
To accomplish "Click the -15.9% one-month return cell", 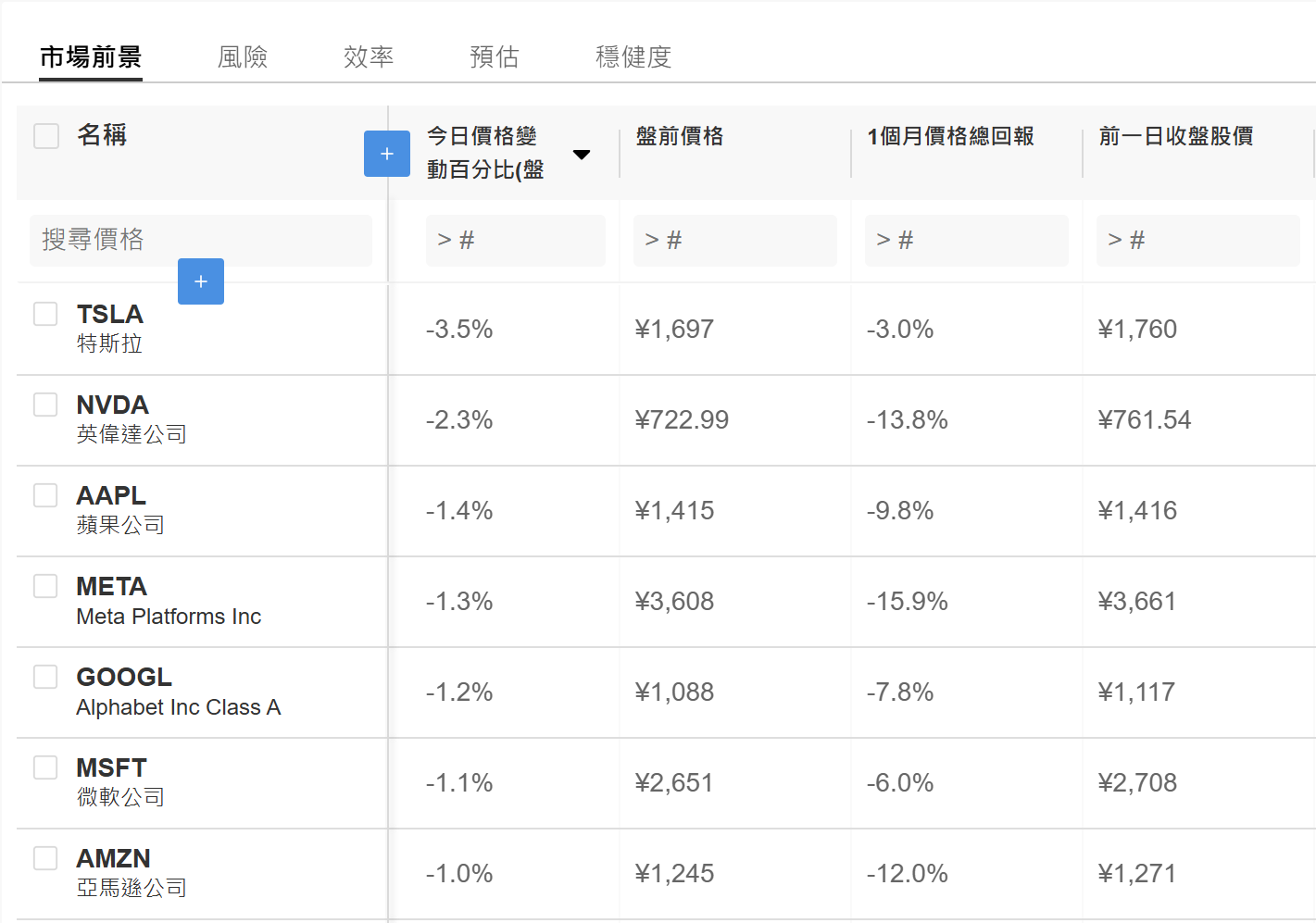I will click(x=908, y=601).
